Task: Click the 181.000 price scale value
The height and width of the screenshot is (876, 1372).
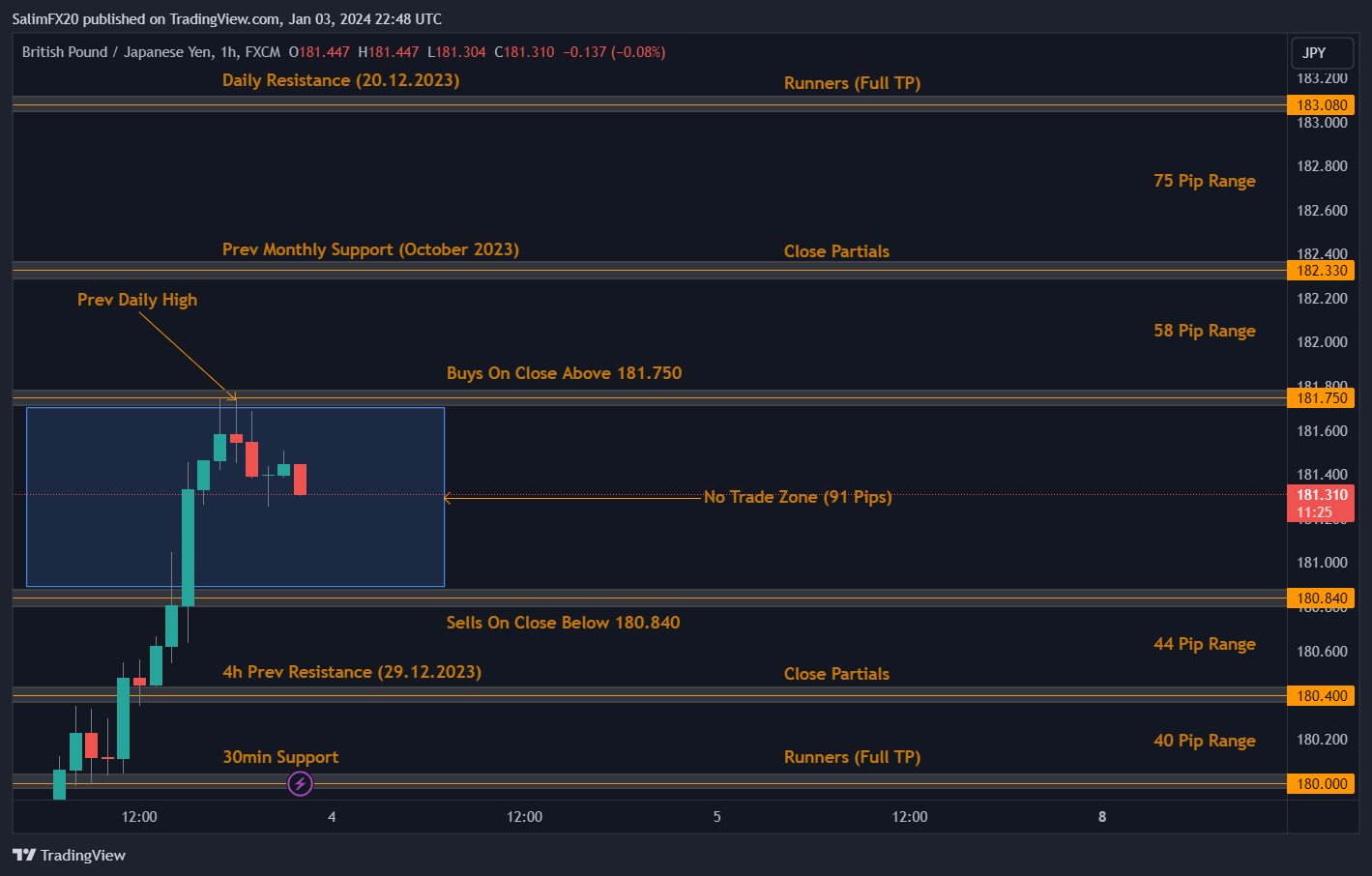Action: coord(1322,563)
